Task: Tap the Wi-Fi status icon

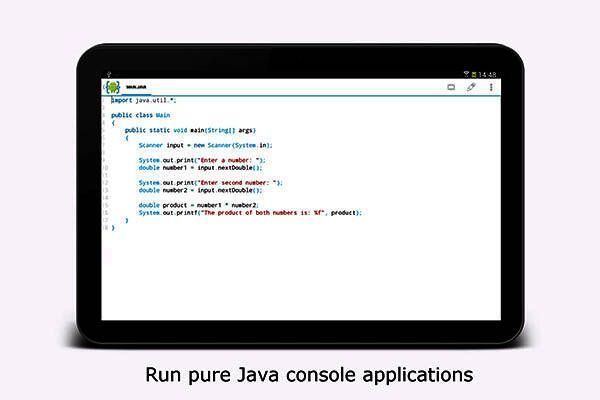Action: [x=466, y=74]
